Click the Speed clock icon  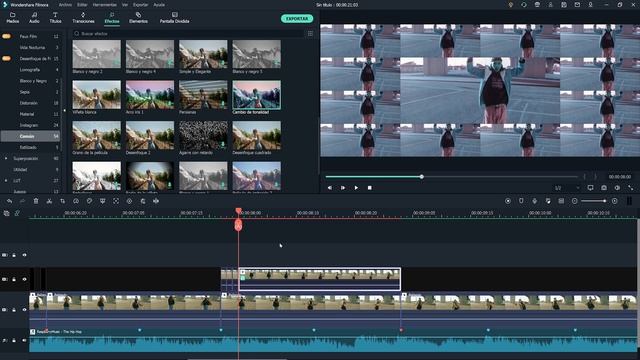76,201
